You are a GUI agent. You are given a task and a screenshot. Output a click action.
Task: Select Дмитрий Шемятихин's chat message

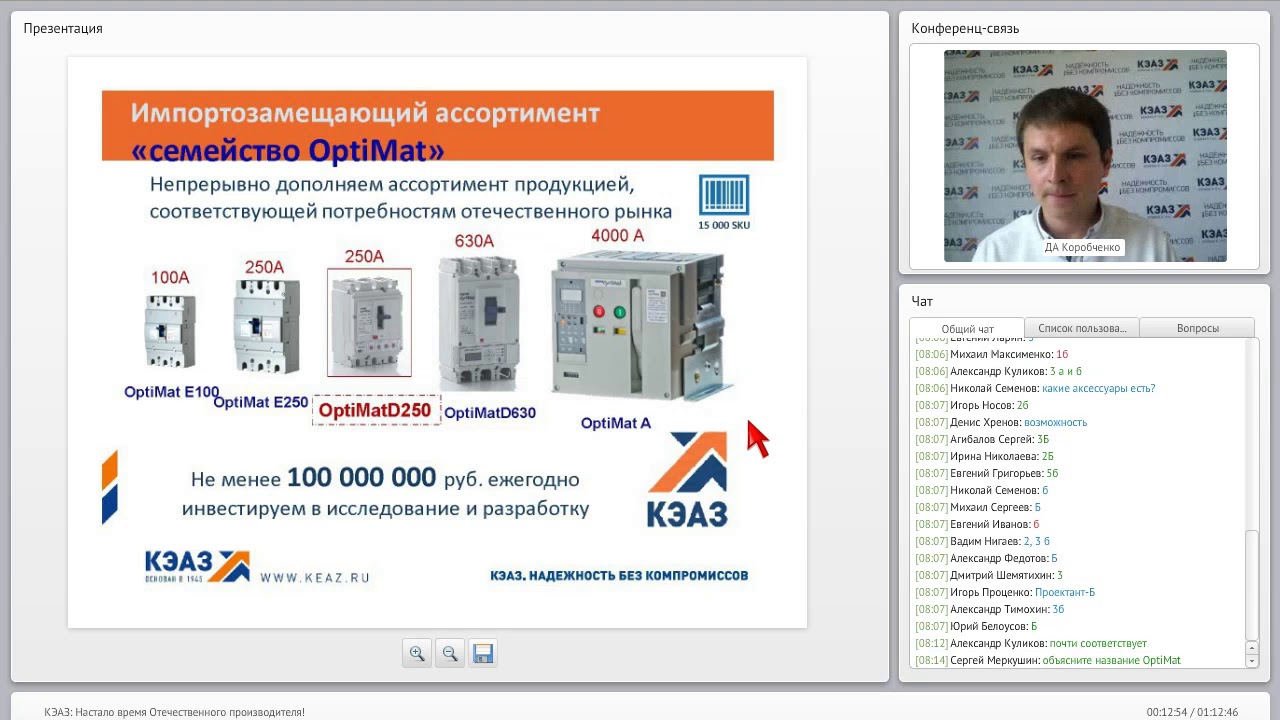(989, 575)
